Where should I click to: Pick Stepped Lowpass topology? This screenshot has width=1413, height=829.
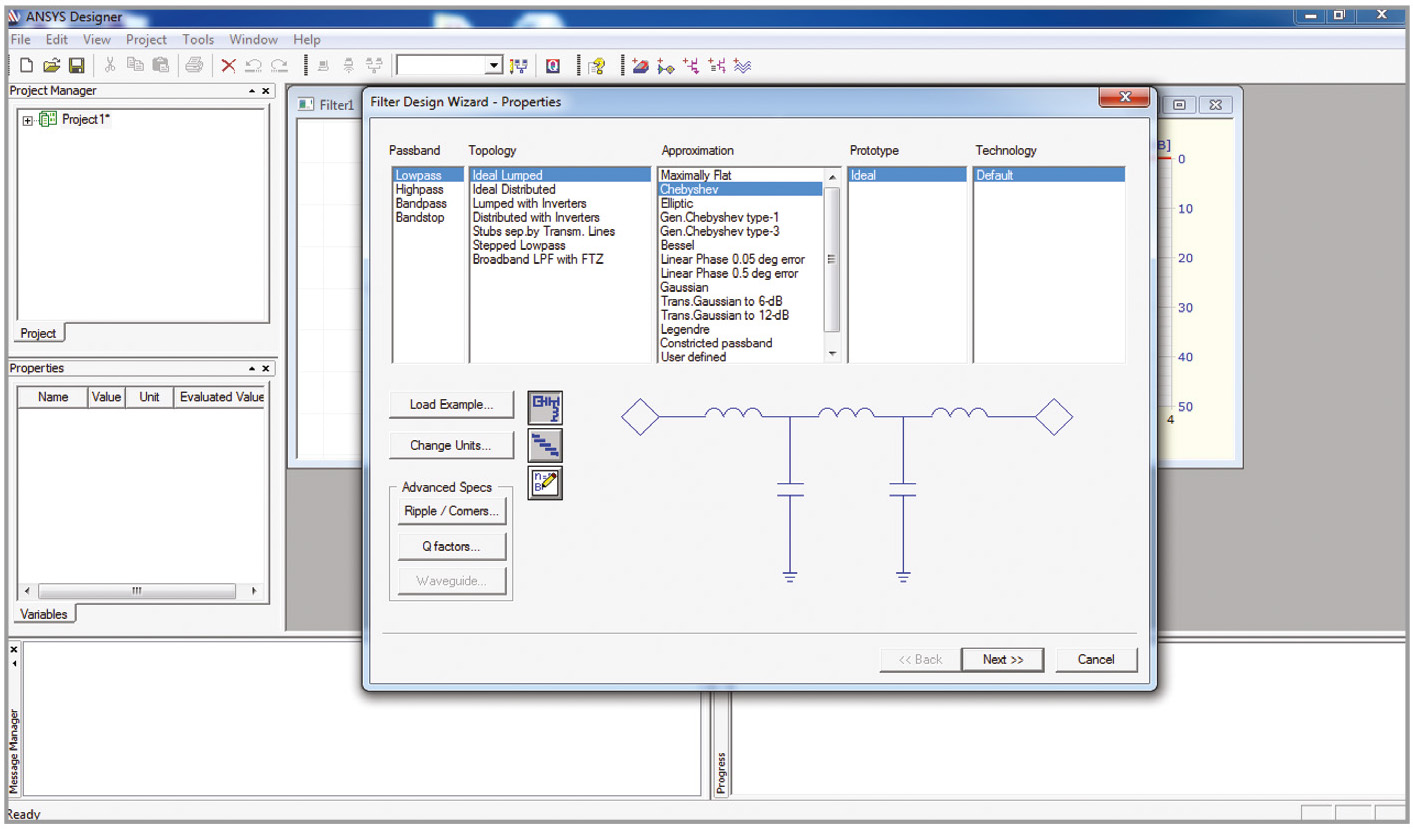(519, 246)
